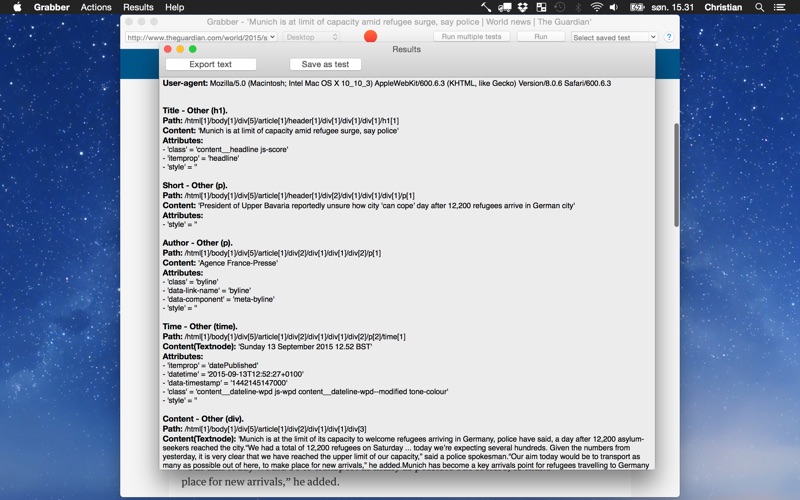Click the 'Agence France-Presse' content line
The image size is (800, 500).
point(220,263)
